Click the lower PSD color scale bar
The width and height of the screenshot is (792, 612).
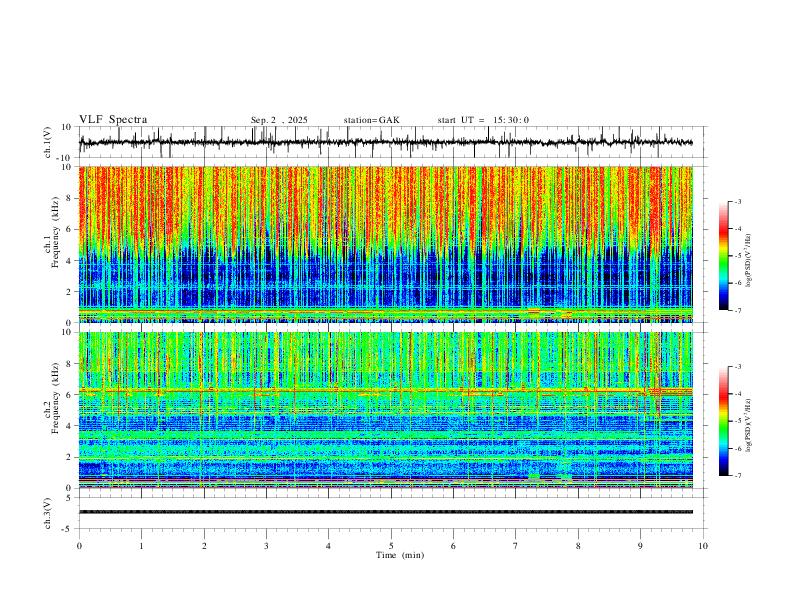(724, 421)
